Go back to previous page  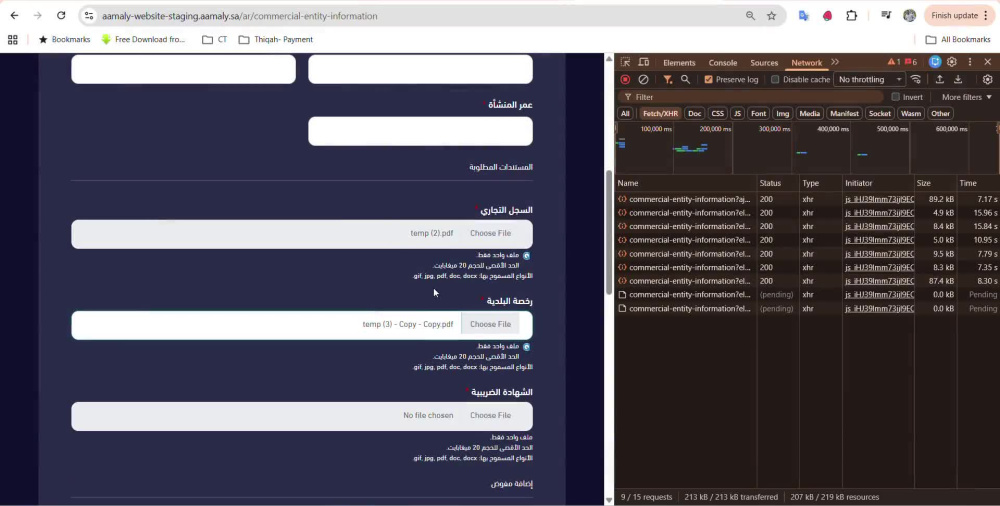pyautogui.click(x=14, y=15)
